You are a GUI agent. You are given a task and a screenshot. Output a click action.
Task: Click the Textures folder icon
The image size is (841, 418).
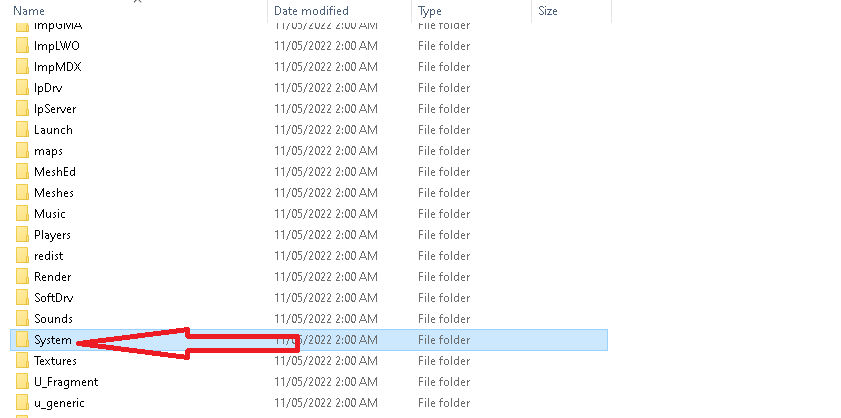(23, 361)
